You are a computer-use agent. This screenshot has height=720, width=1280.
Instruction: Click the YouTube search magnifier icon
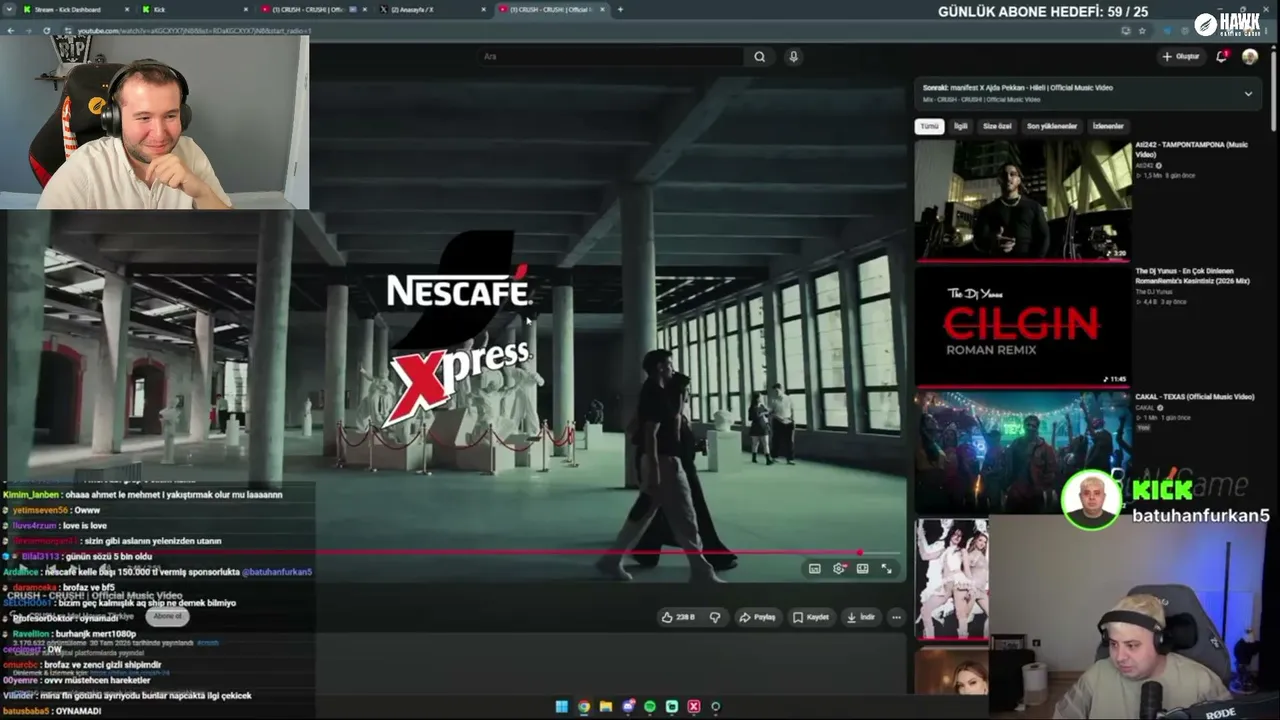click(760, 57)
